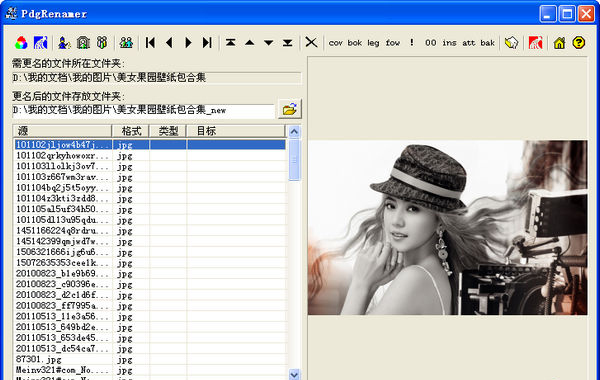600x380 pixels.
Task: Go to next file arrow
Action: pyautogui.click(x=188, y=42)
